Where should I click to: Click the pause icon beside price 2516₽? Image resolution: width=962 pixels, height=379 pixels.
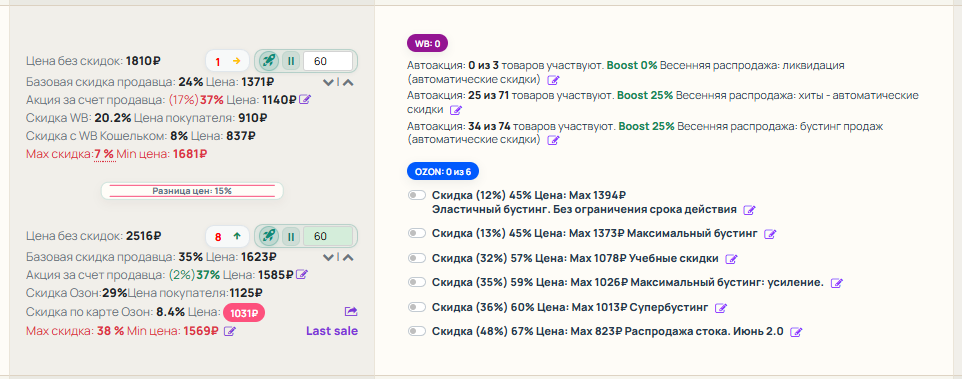click(291, 235)
